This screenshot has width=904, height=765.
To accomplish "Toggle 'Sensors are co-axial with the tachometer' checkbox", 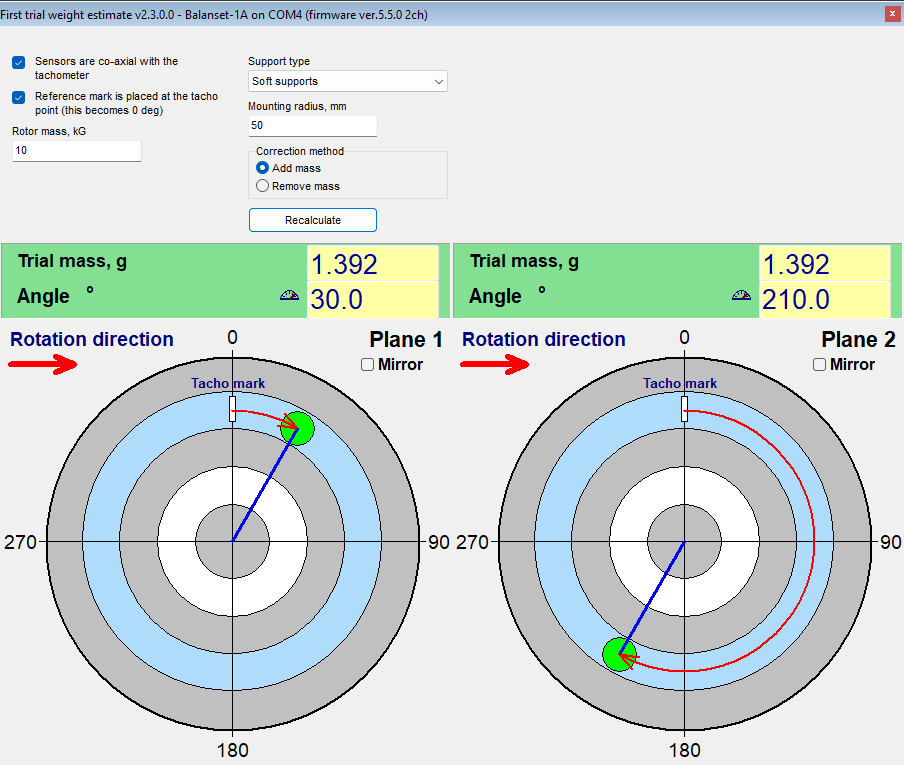I will (x=18, y=62).
